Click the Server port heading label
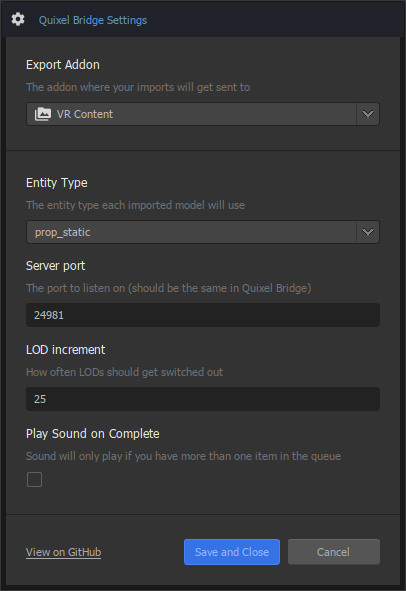 tap(55, 266)
